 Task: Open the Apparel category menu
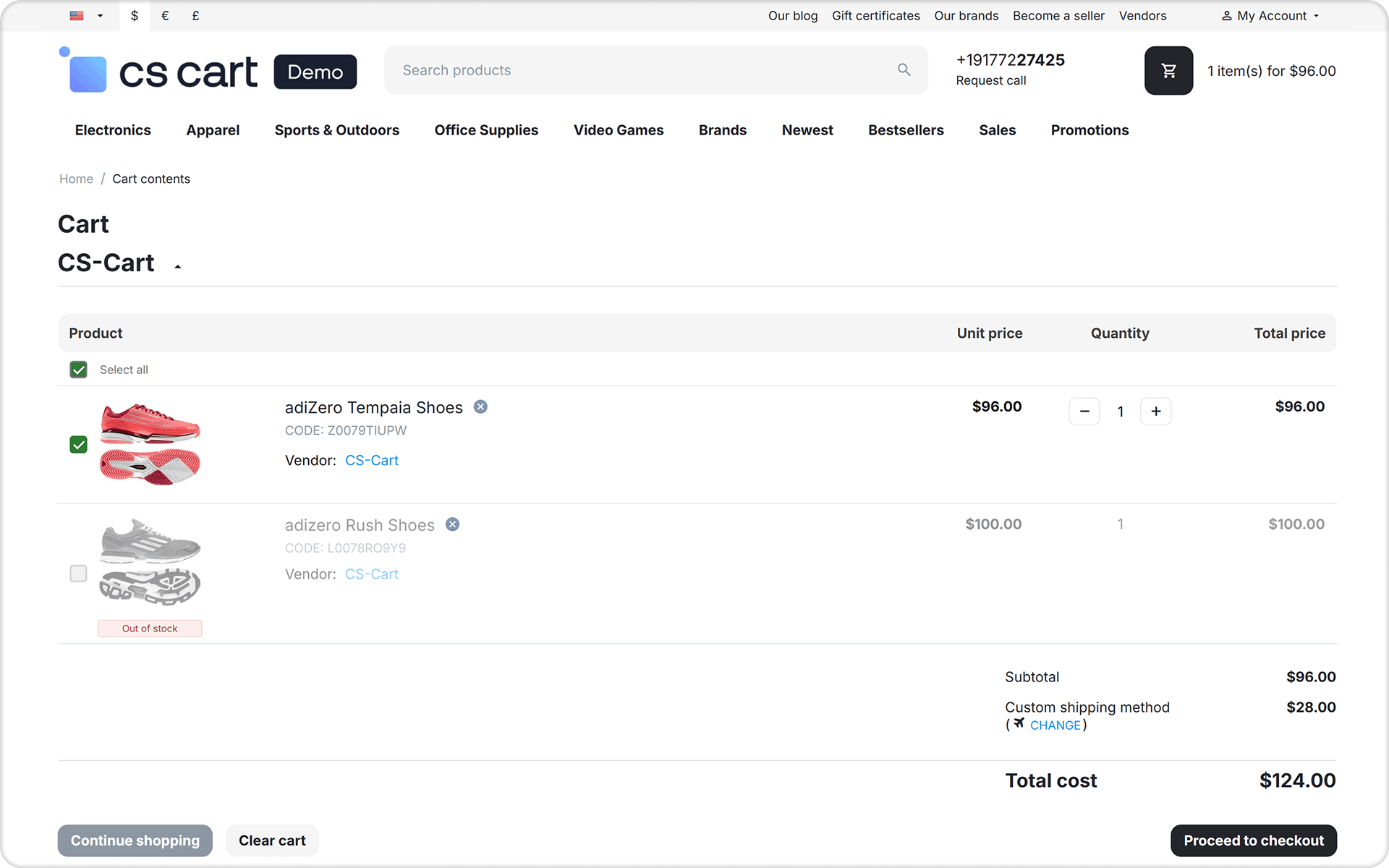coord(213,130)
